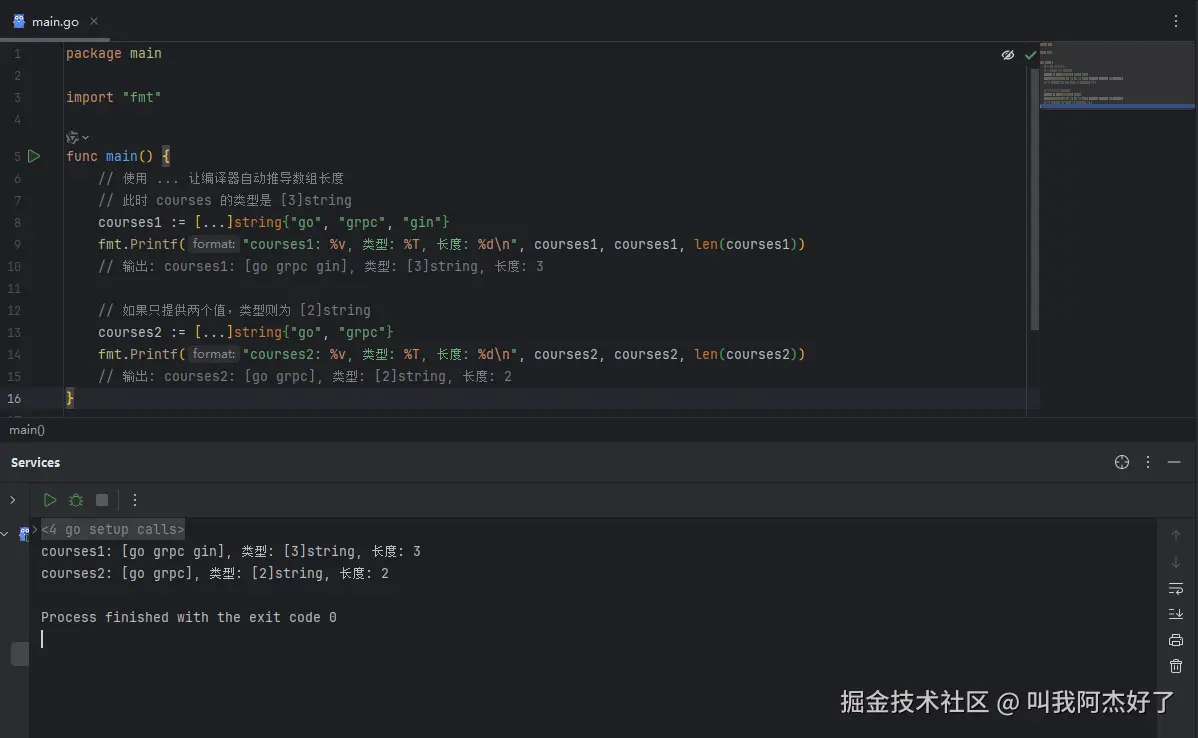Select main() breadcrumb
The width and height of the screenshot is (1198, 738).
click(27, 430)
